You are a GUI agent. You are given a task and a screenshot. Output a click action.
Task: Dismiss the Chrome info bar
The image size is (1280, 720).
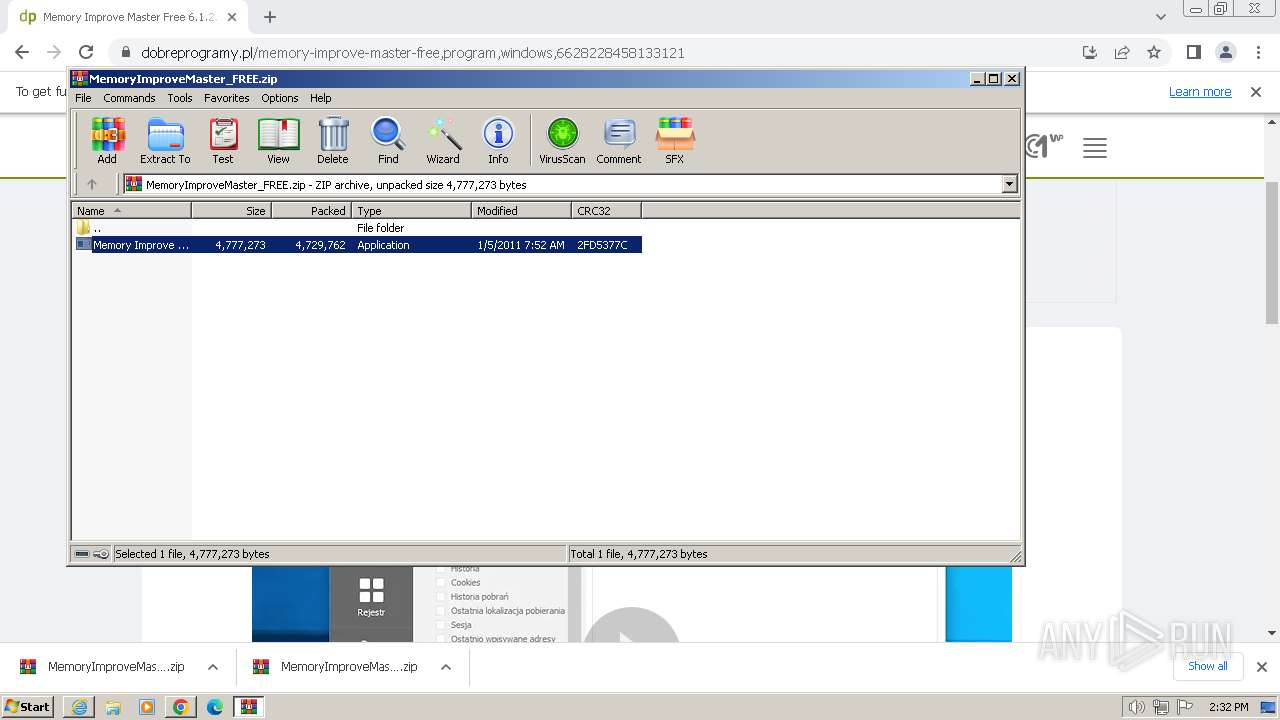point(1256,91)
